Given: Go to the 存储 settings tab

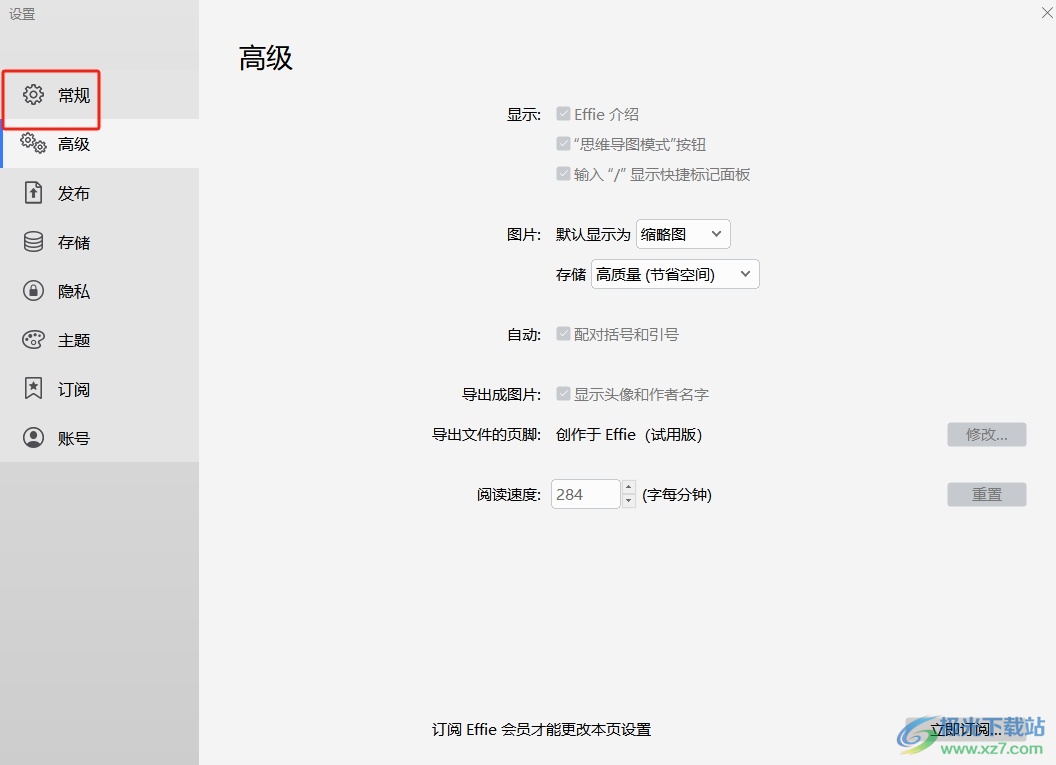Looking at the screenshot, I should click(x=100, y=242).
